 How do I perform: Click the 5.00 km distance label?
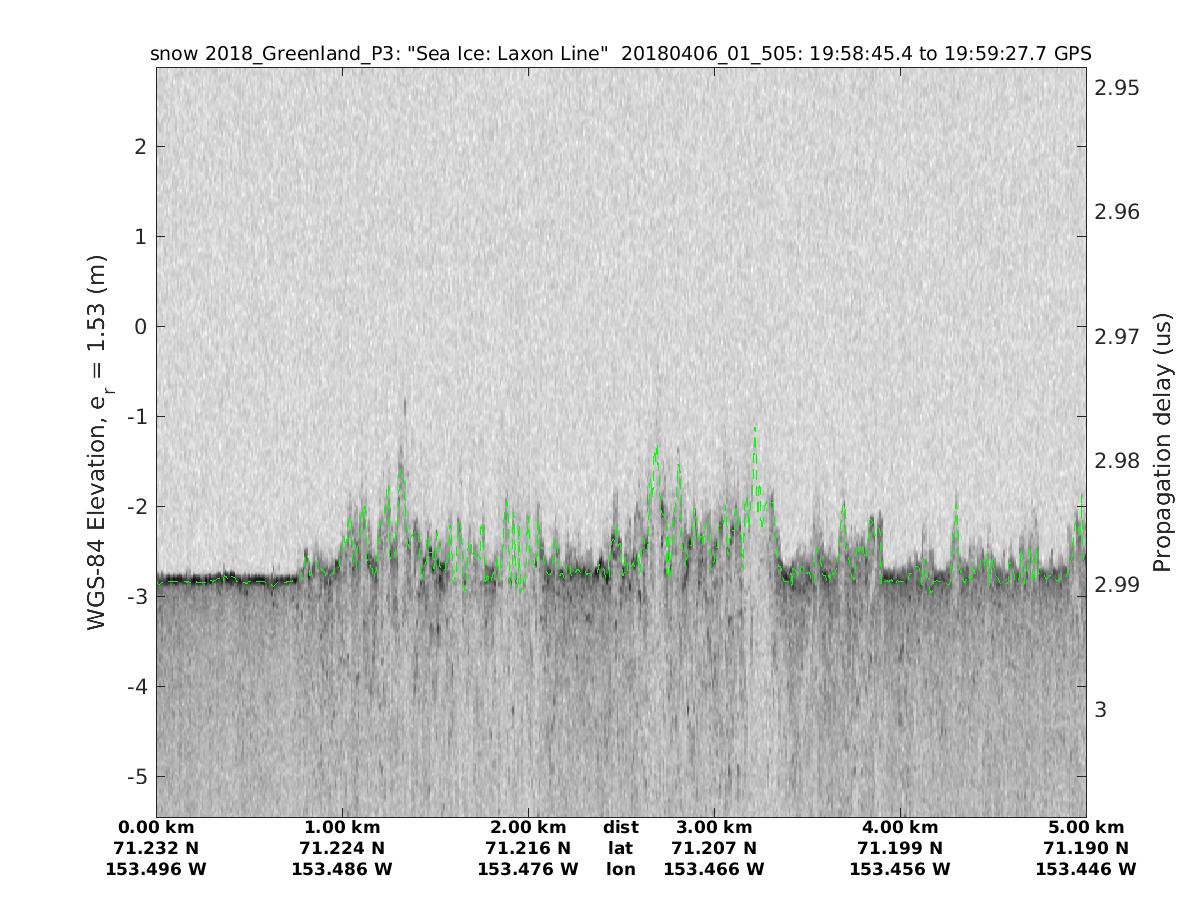point(1086,827)
